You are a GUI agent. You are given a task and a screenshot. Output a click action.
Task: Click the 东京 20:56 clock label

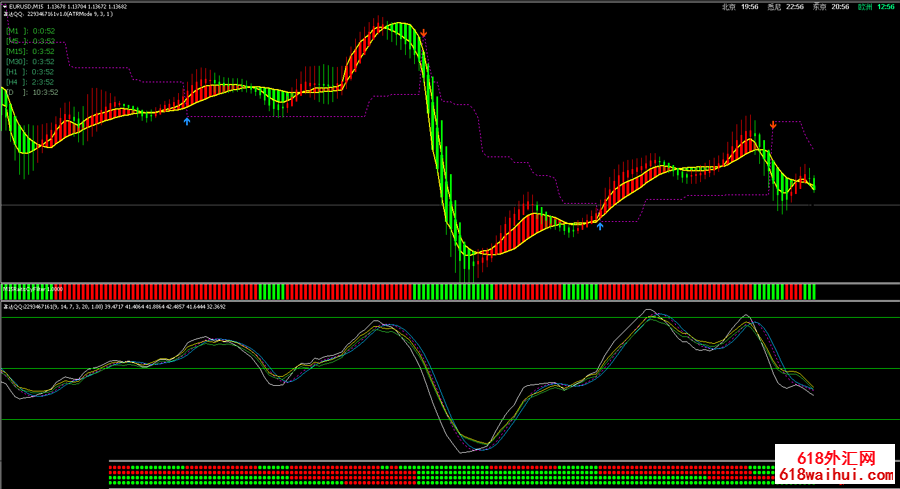click(x=831, y=7)
